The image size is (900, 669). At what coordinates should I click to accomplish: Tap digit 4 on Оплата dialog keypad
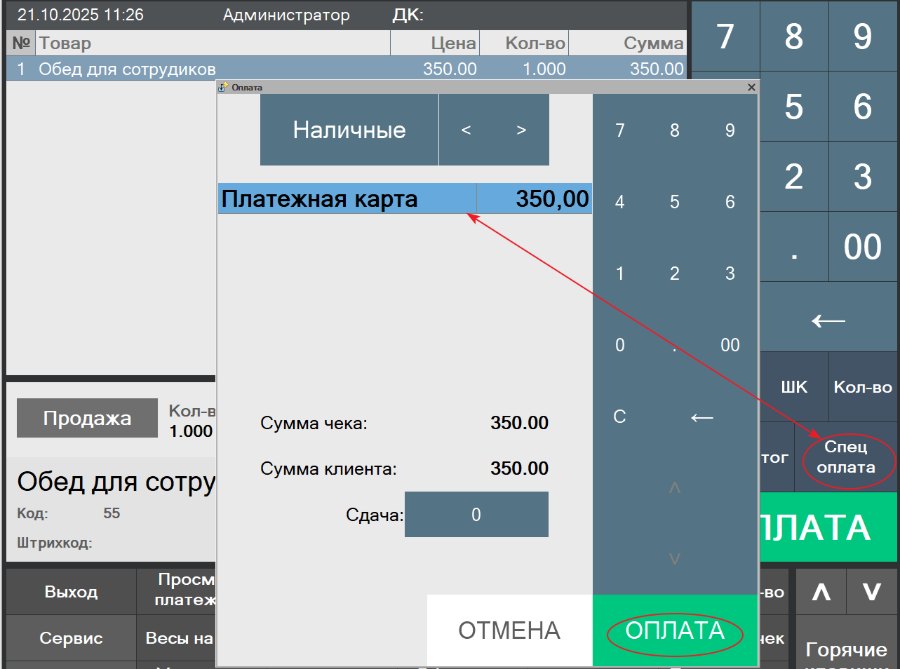click(x=620, y=202)
